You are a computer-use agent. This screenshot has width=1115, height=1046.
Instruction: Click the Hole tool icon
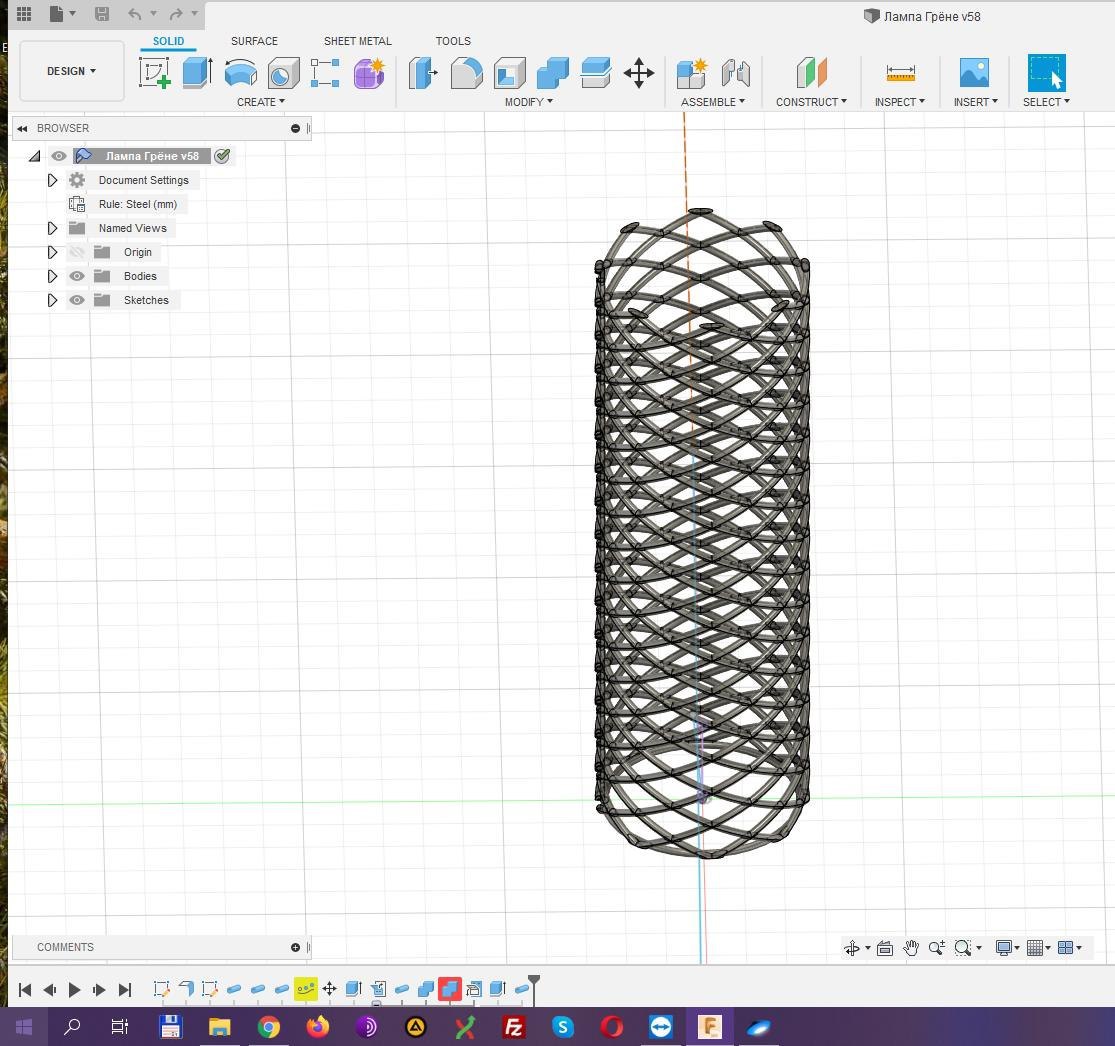283,73
